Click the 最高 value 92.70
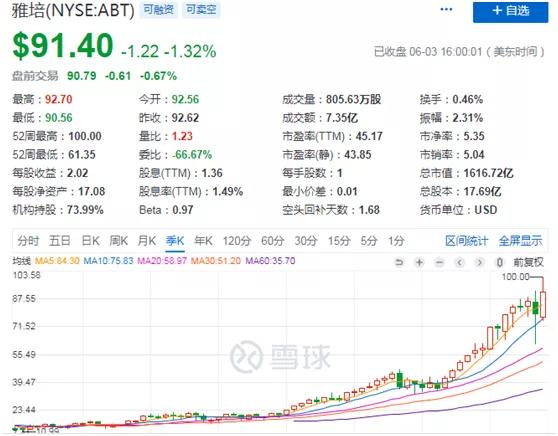The width and height of the screenshot is (558, 436). tap(59, 99)
